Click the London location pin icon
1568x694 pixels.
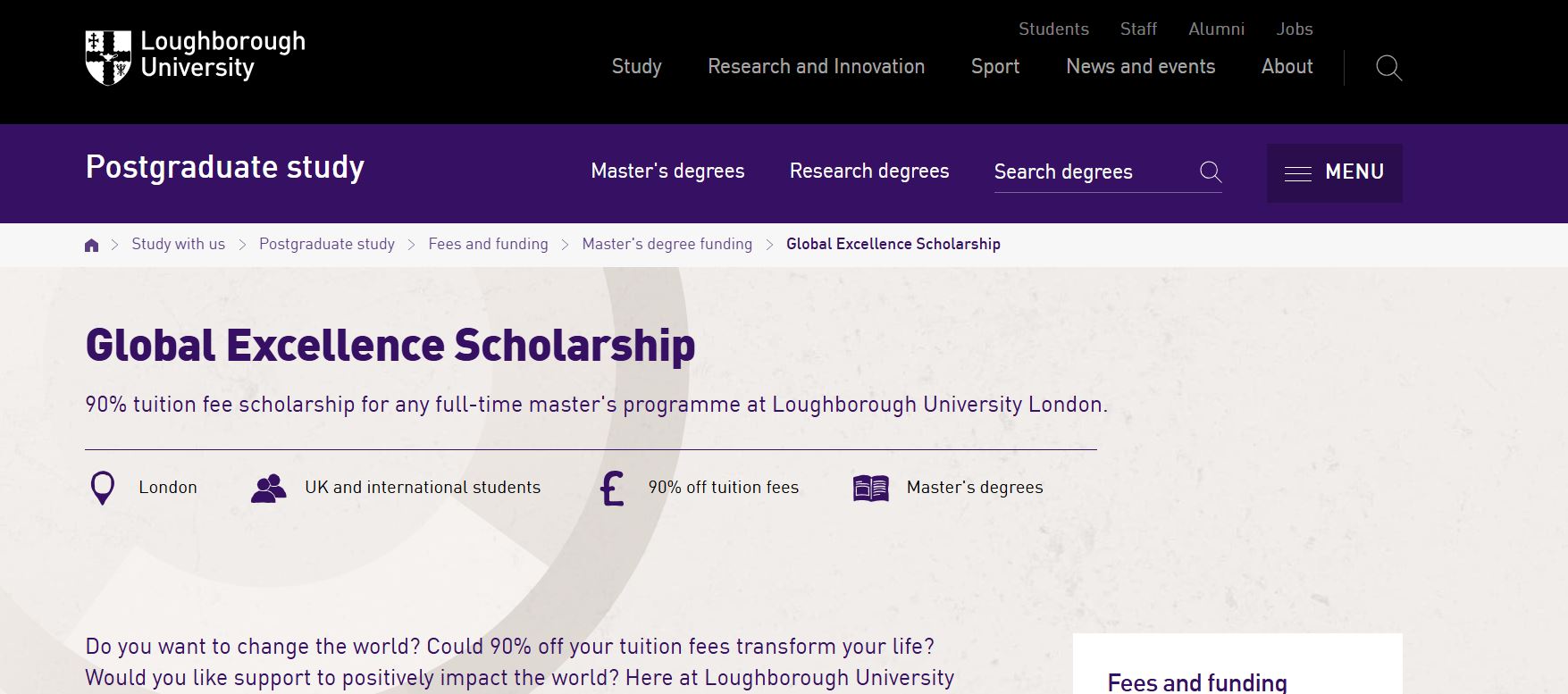point(103,488)
